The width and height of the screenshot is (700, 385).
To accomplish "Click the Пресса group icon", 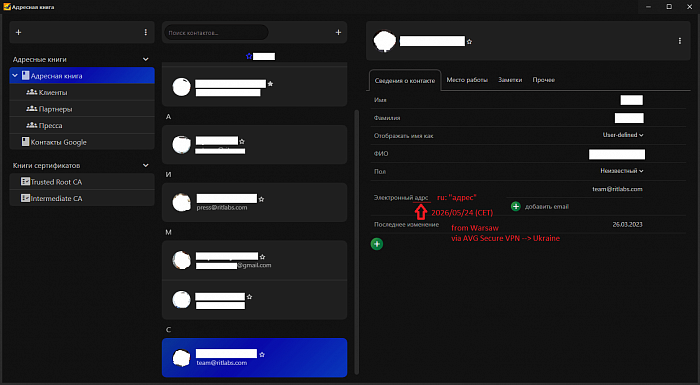I will tap(32, 125).
